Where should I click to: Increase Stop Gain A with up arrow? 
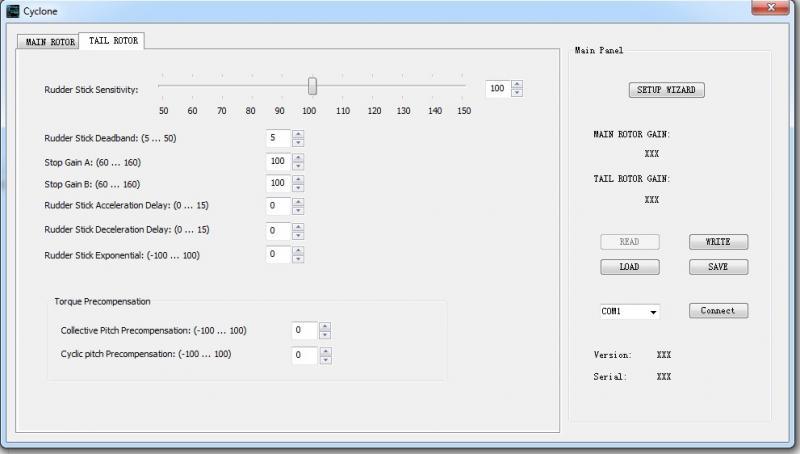pos(298,156)
